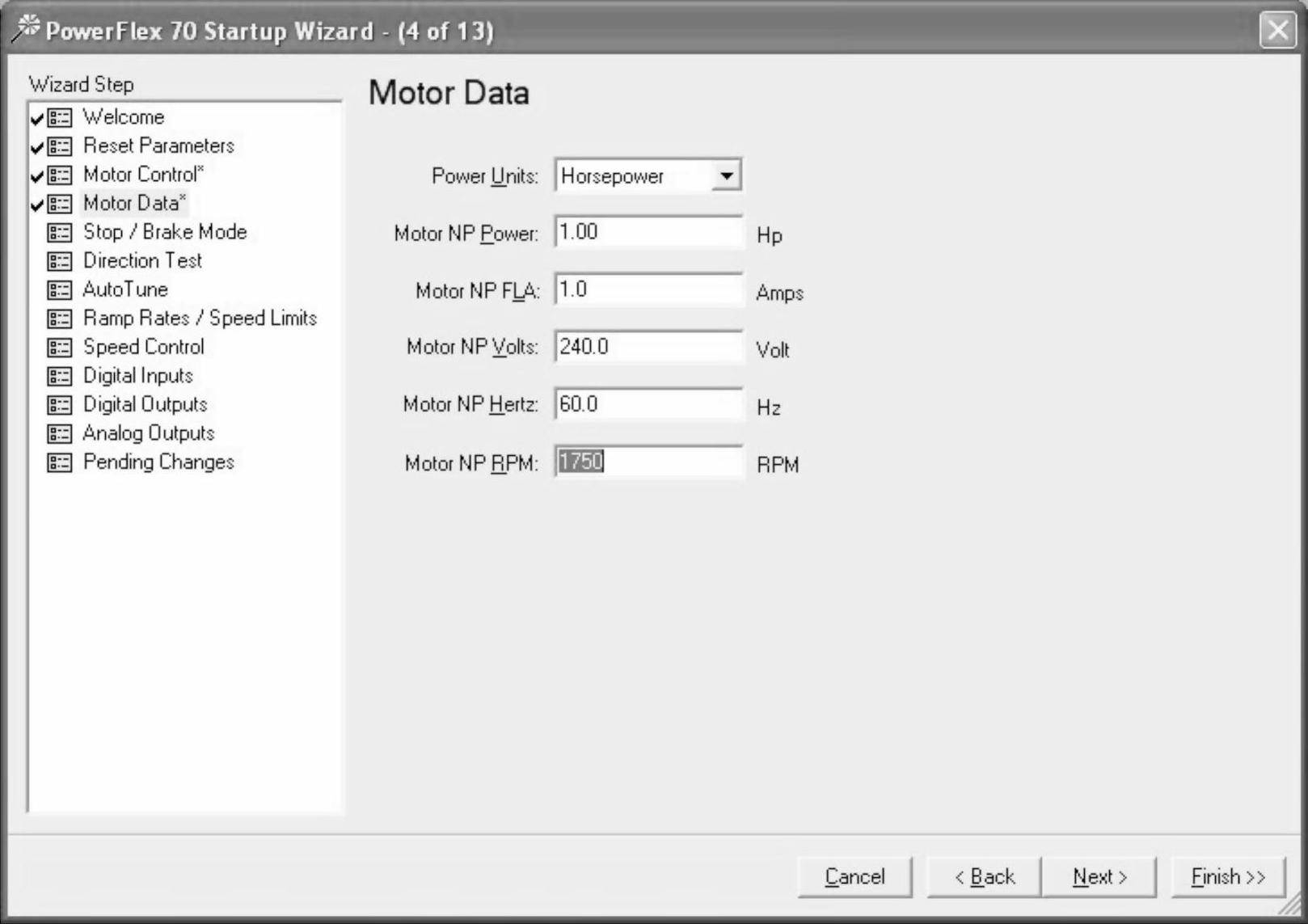Viewport: 1308px width, 924px height.
Task: Click the list icon next to Digital Inputs
Action: [x=59, y=376]
